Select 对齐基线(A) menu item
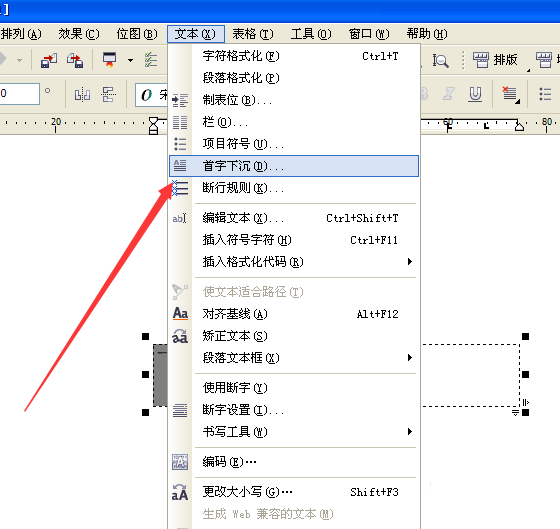This screenshot has height=529, width=560. (294, 314)
